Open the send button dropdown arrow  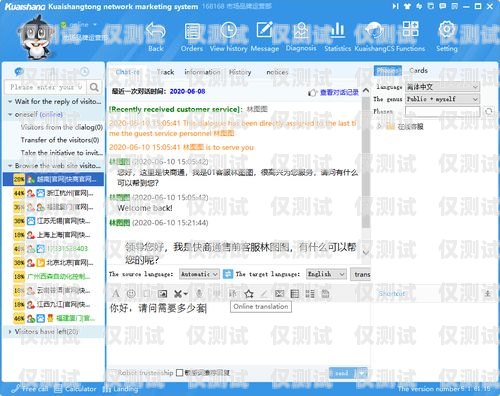[x=362, y=373]
